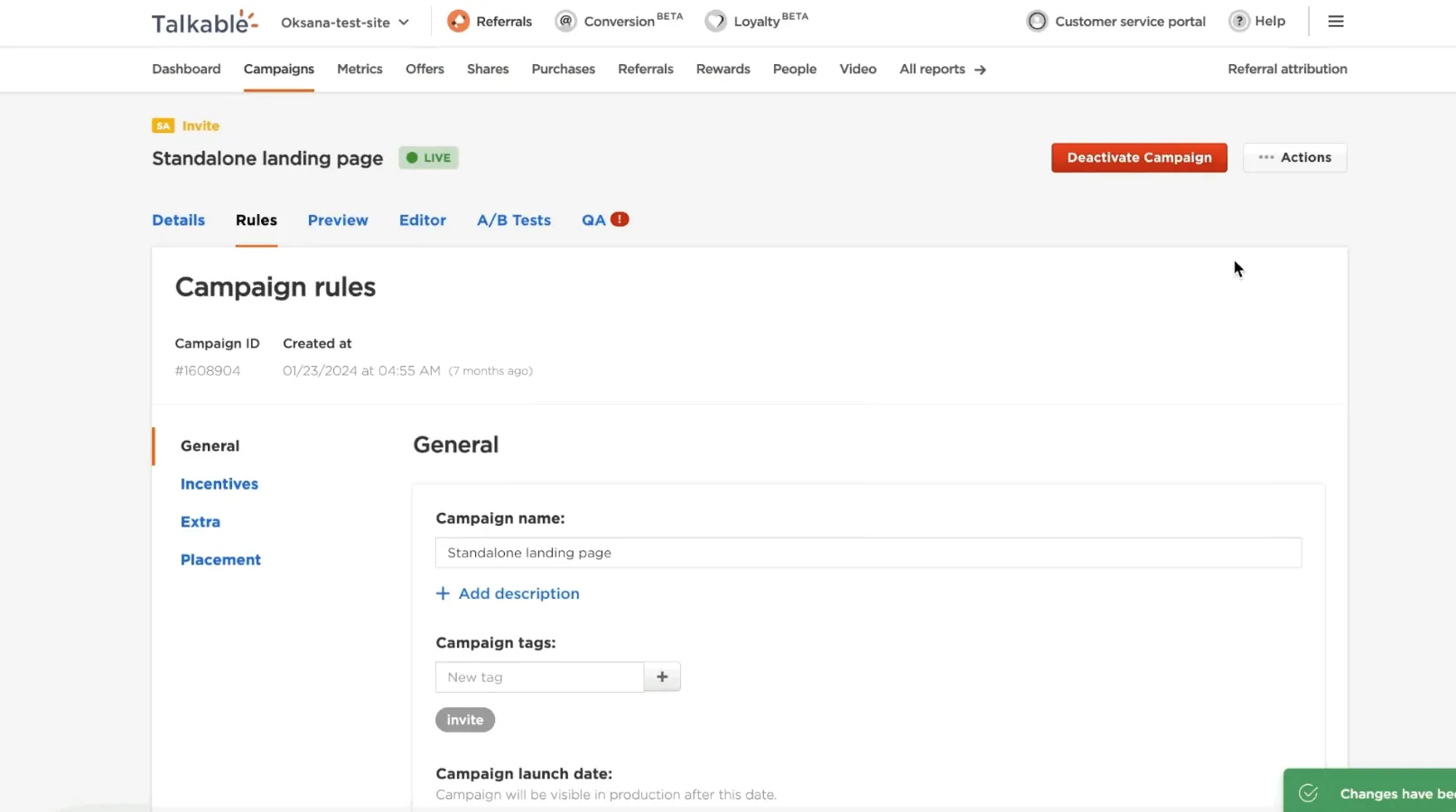Click the Deactivate Campaign button
The width and height of the screenshot is (1456, 812).
click(x=1139, y=157)
